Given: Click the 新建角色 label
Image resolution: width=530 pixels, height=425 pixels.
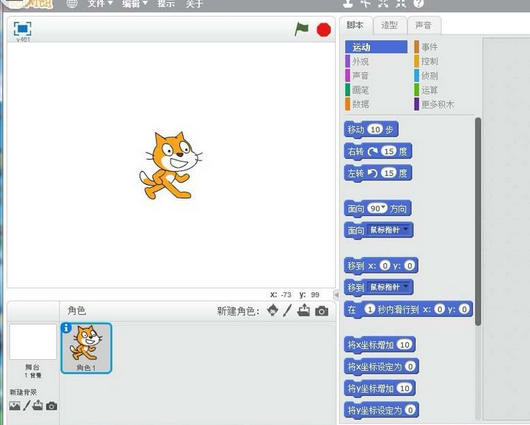Looking at the screenshot, I should pyautogui.click(x=238, y=311).
